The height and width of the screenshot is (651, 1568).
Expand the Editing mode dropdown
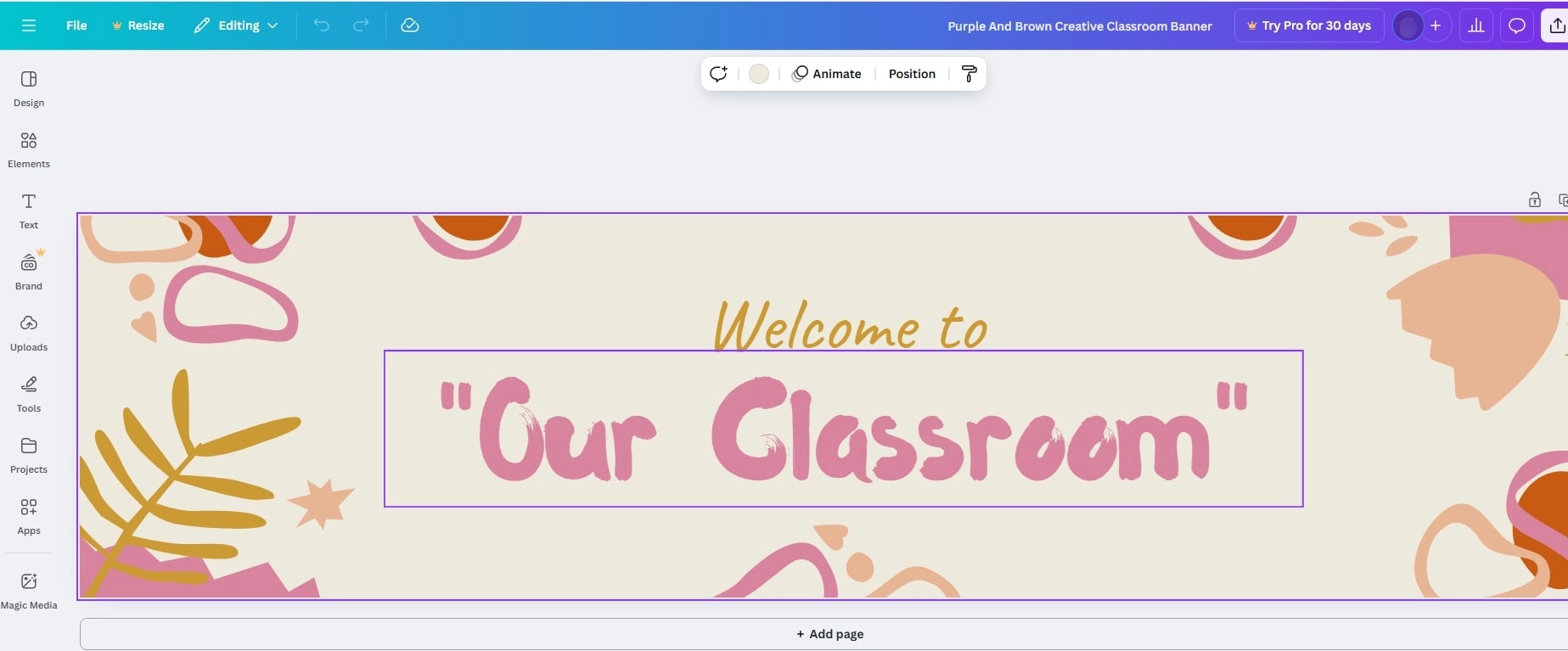tap(236, 25)
